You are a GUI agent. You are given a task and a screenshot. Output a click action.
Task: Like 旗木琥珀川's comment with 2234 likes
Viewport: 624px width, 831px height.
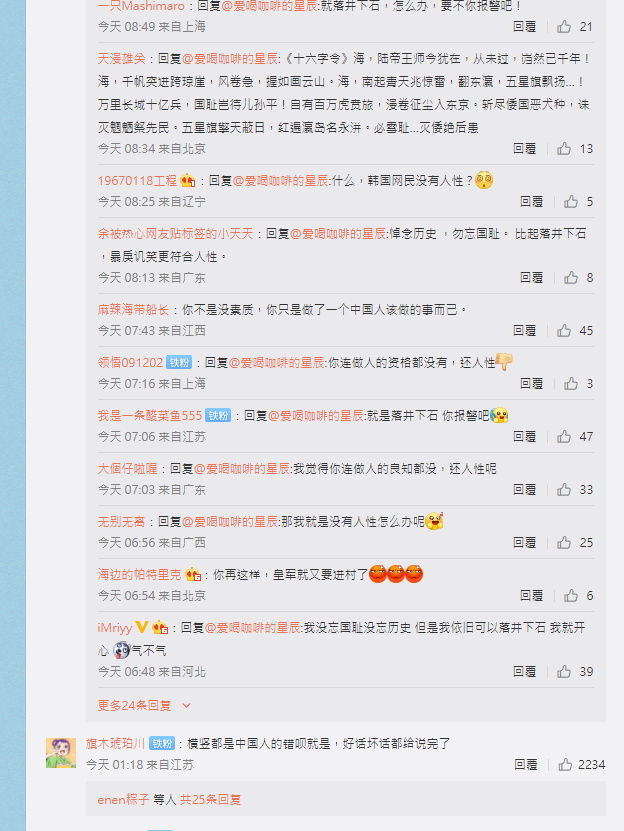coord(565,765)
